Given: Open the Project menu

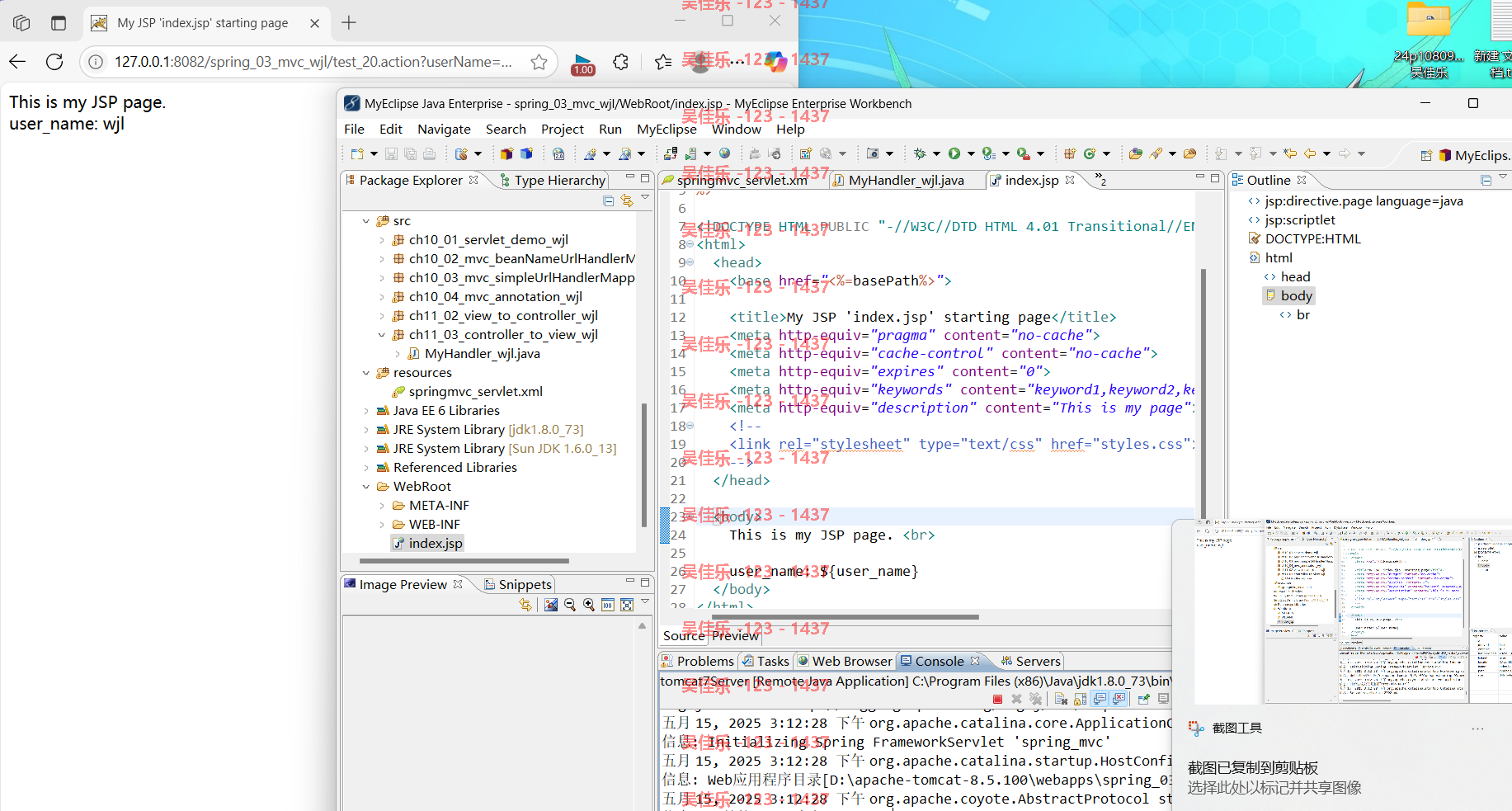Looking at the screenshot, I should (563, 130).
